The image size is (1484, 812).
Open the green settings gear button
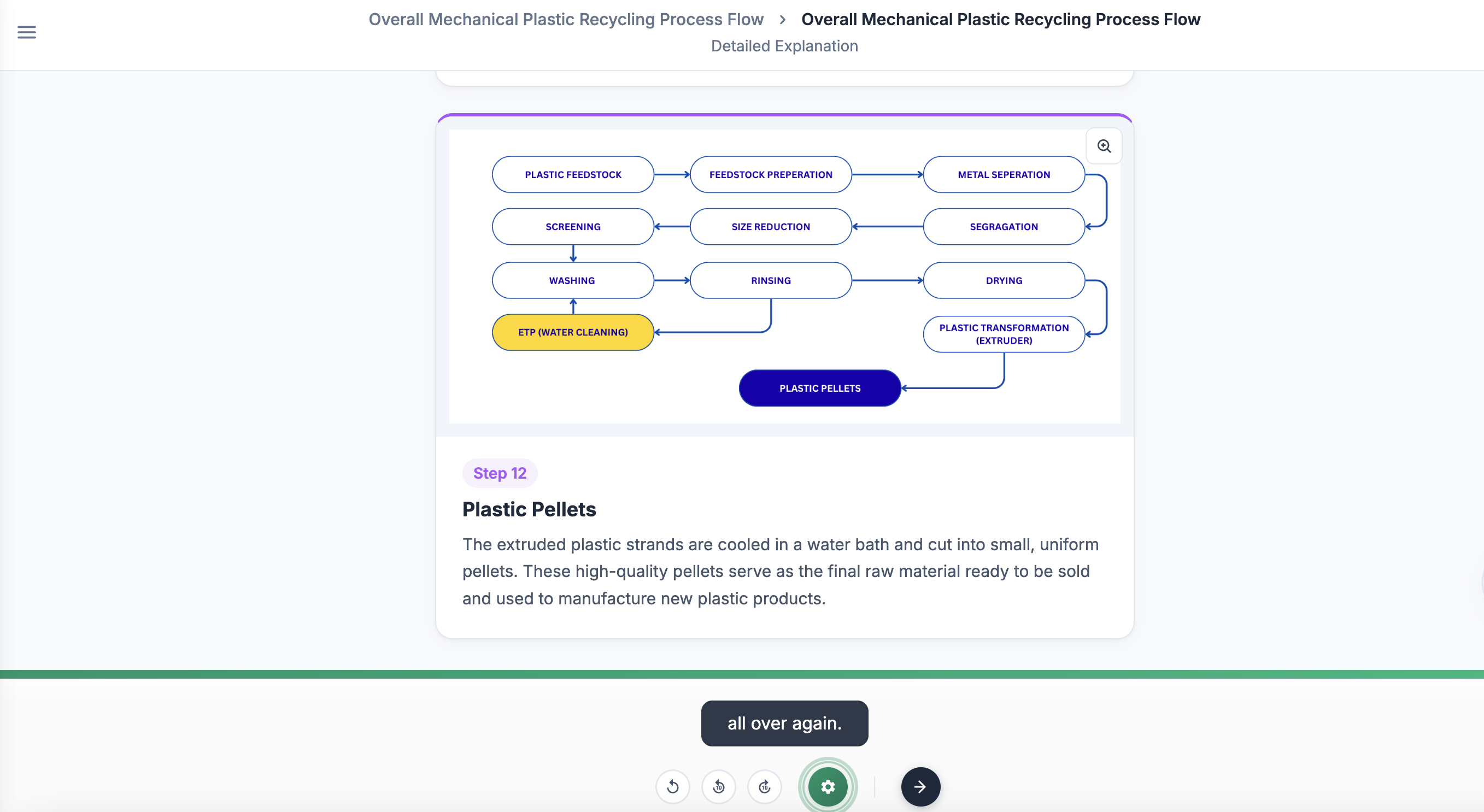(827, 786)
